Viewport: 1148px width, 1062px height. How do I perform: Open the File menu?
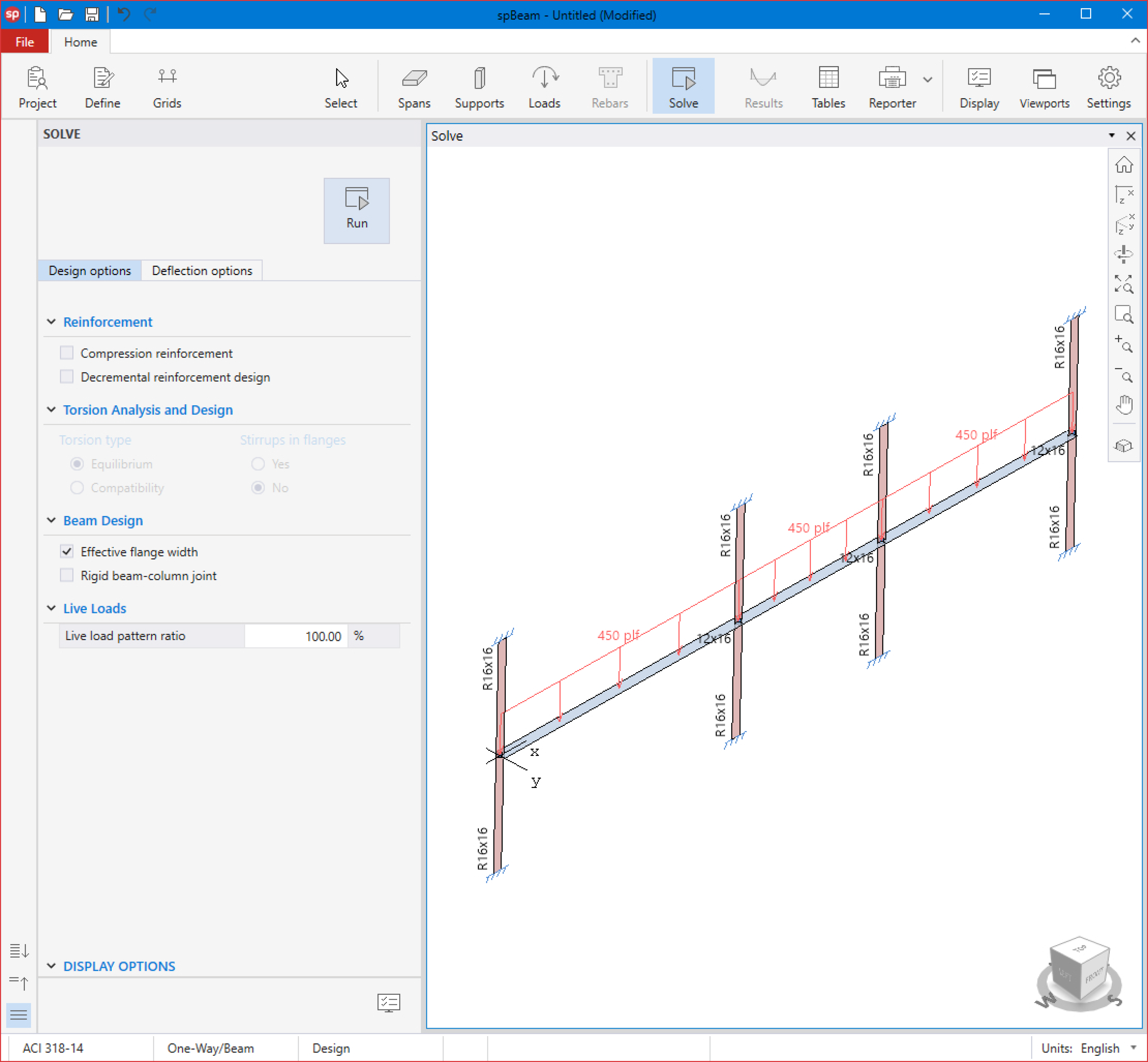25,42
